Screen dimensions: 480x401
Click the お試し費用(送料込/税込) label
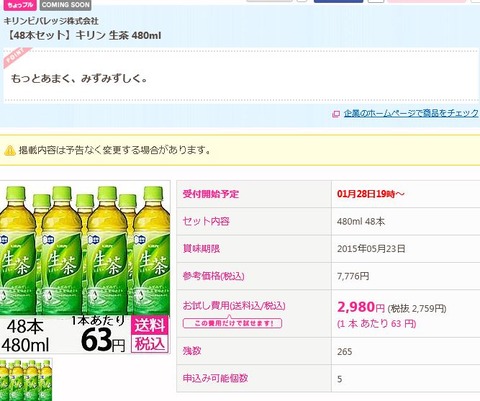point(234,306)
